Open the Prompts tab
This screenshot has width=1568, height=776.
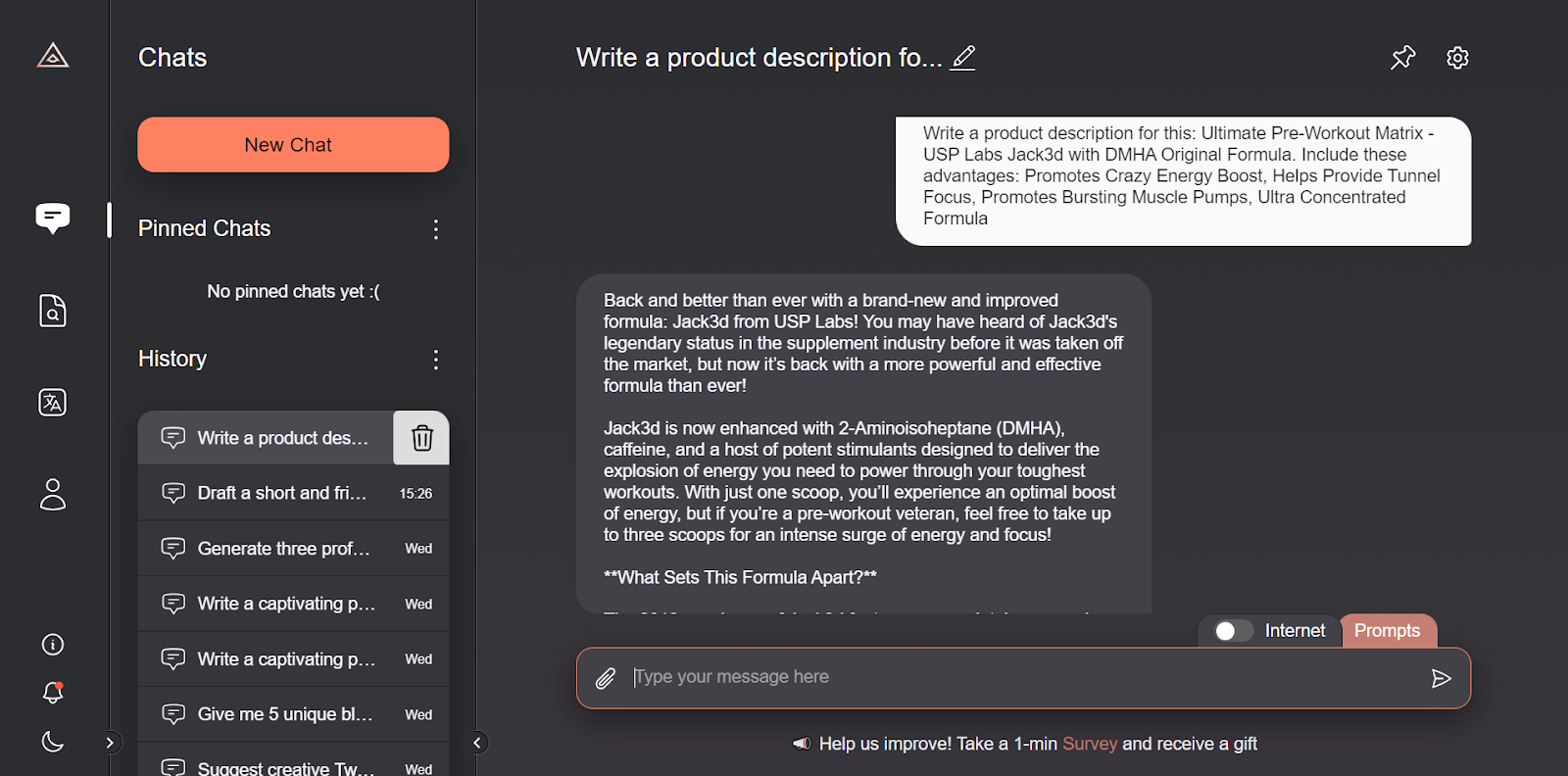click(x=1387, y=631)
